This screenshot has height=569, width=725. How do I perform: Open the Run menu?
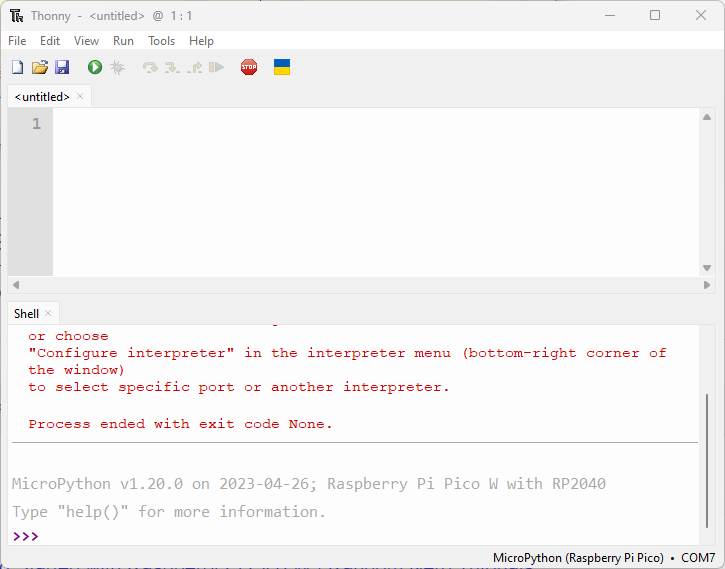coord(123,41)
